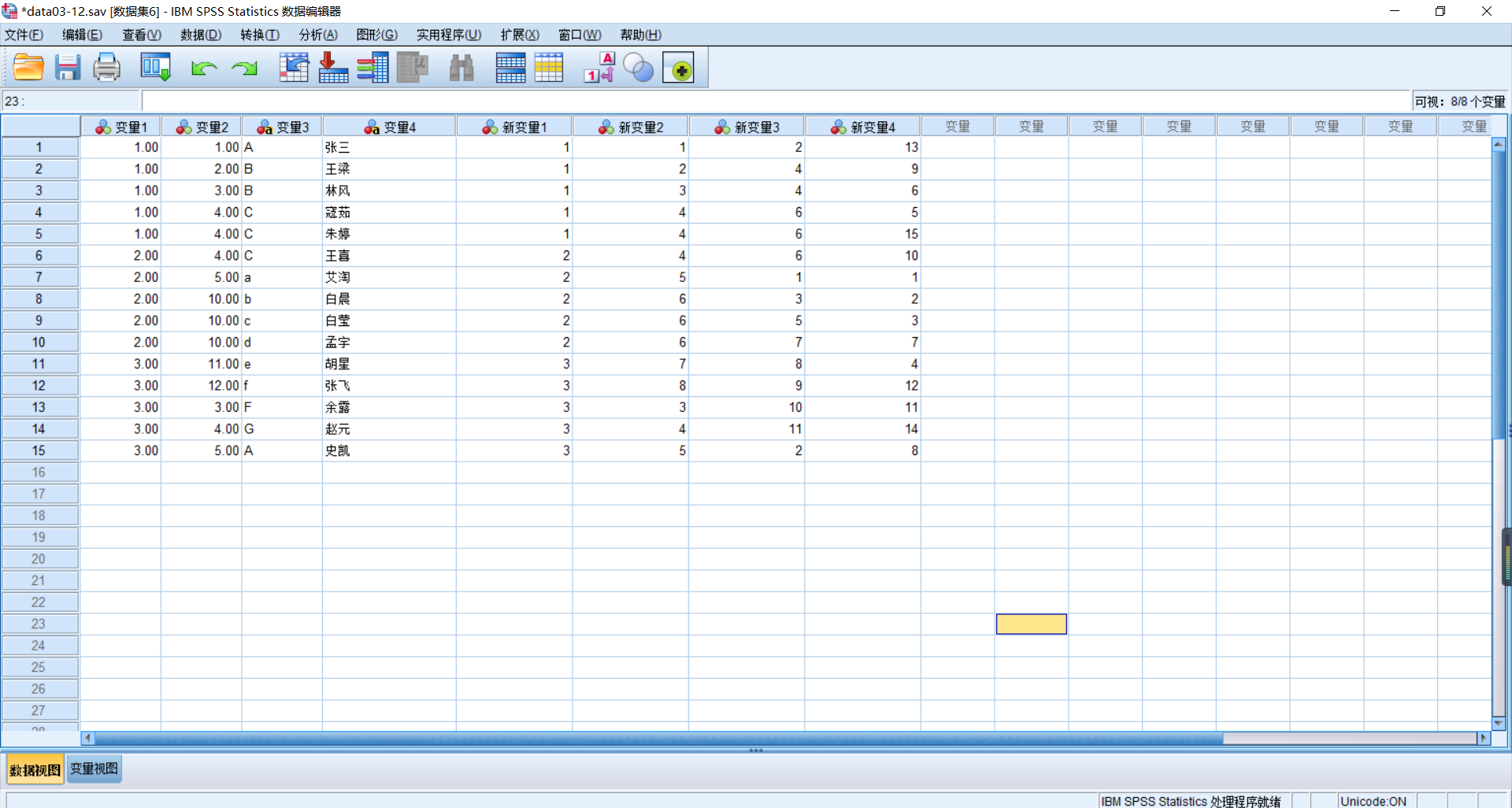Open the 编辑(E) menu
Screen dimensions: 1512x808
point(83,35)
